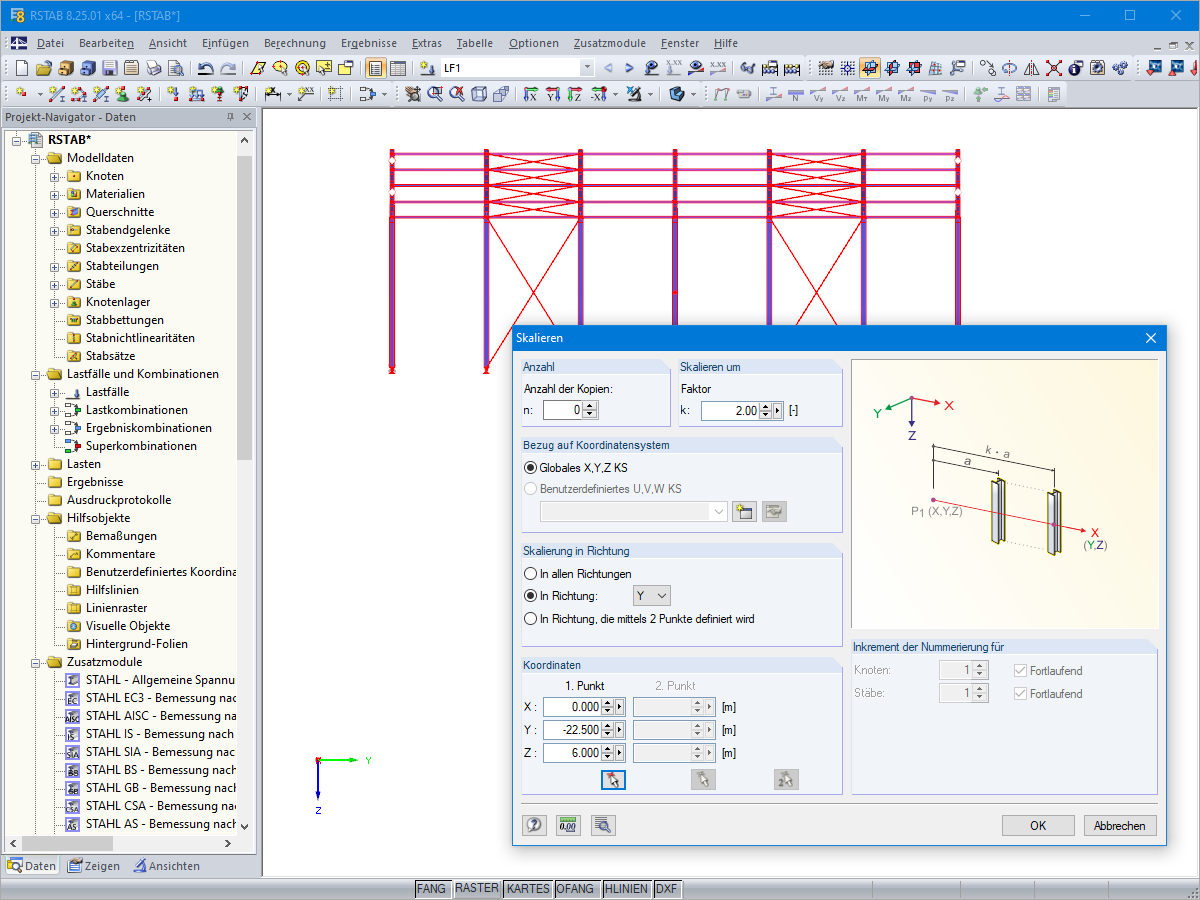Expand the Lastkombinationen tree node
Screen dimensions: 1200x900
(55, 410)
